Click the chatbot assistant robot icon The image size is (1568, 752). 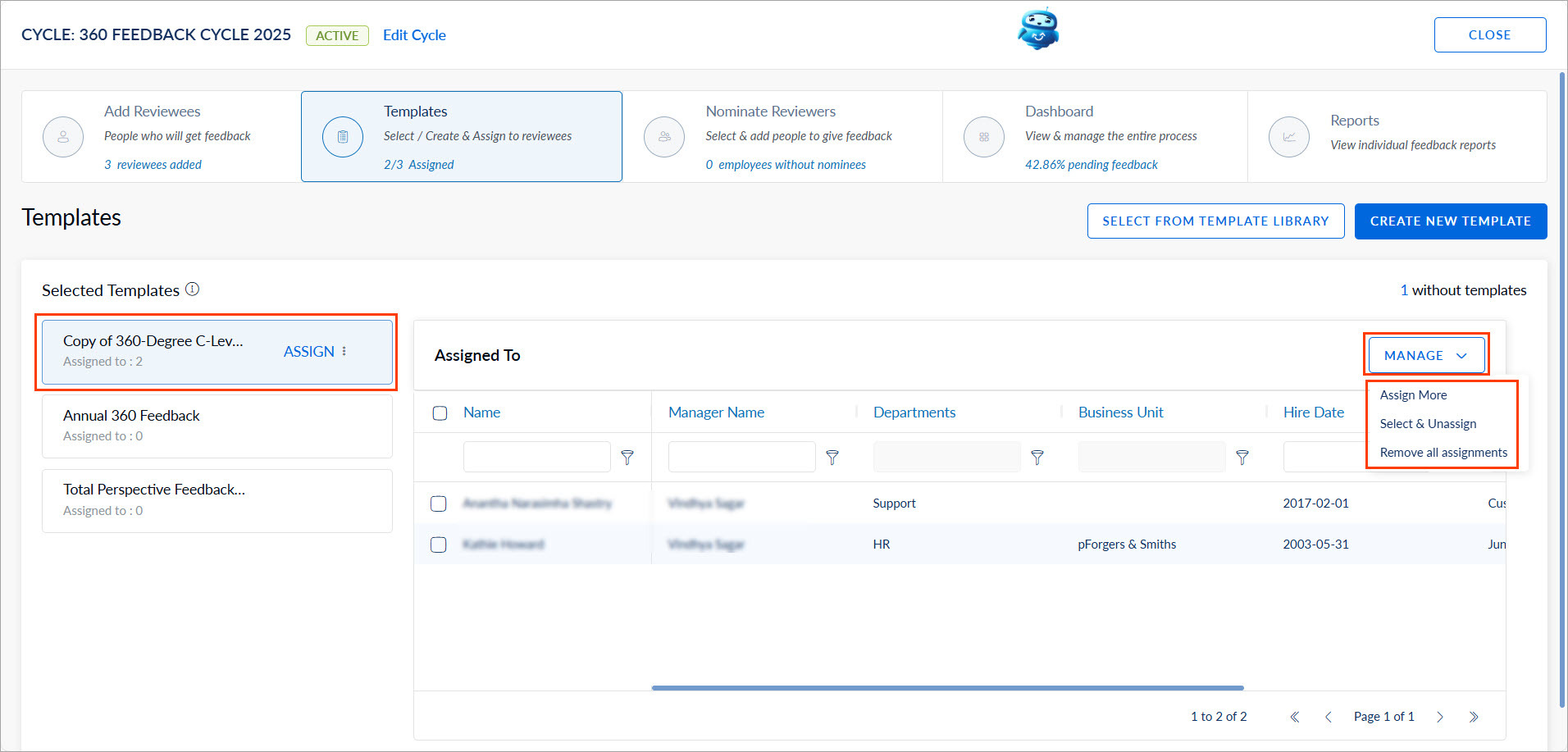tap(1038, 30)
